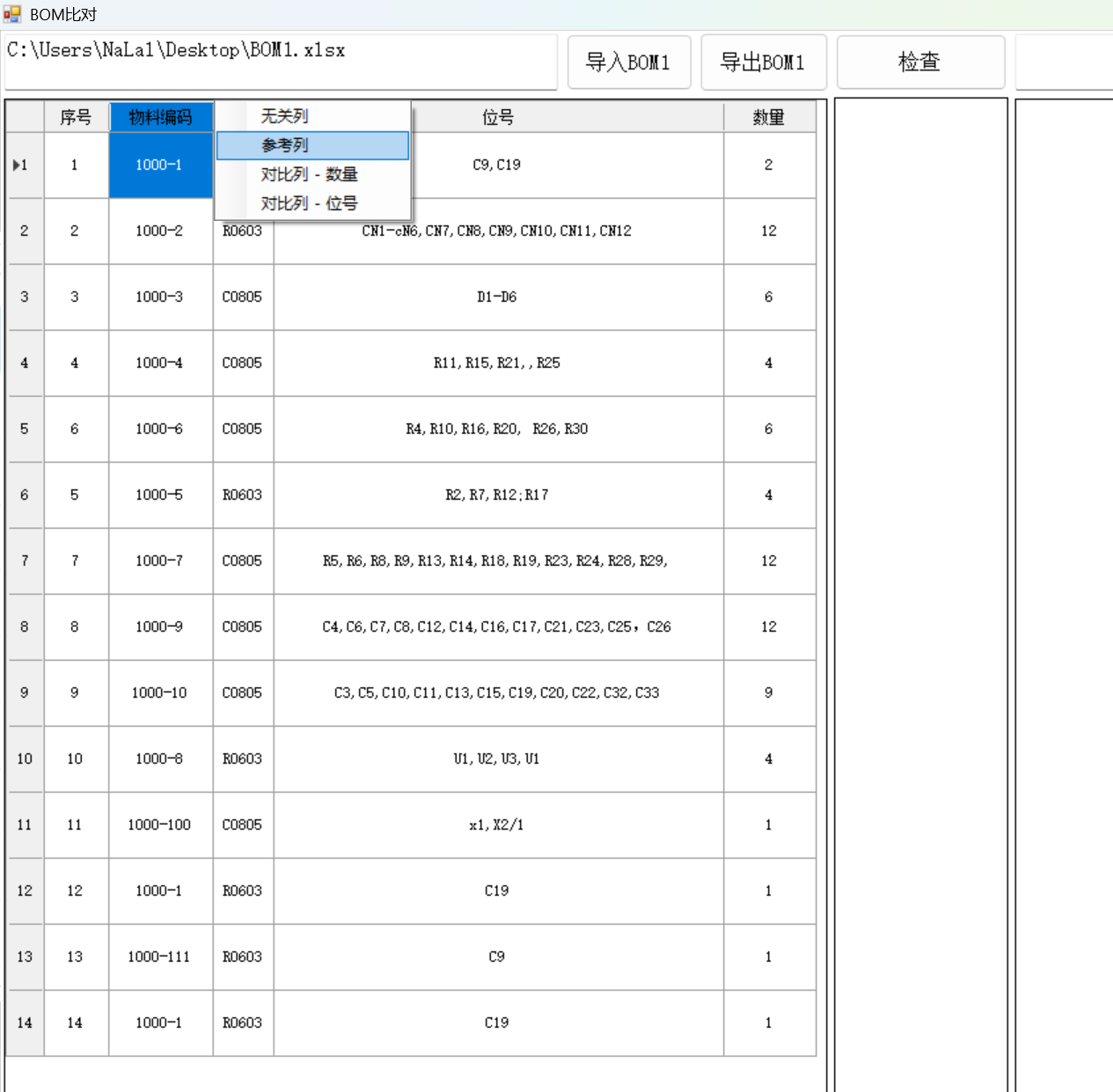Click material code 1000-8
1113x1092 pixels.
[x=160, y=759]
